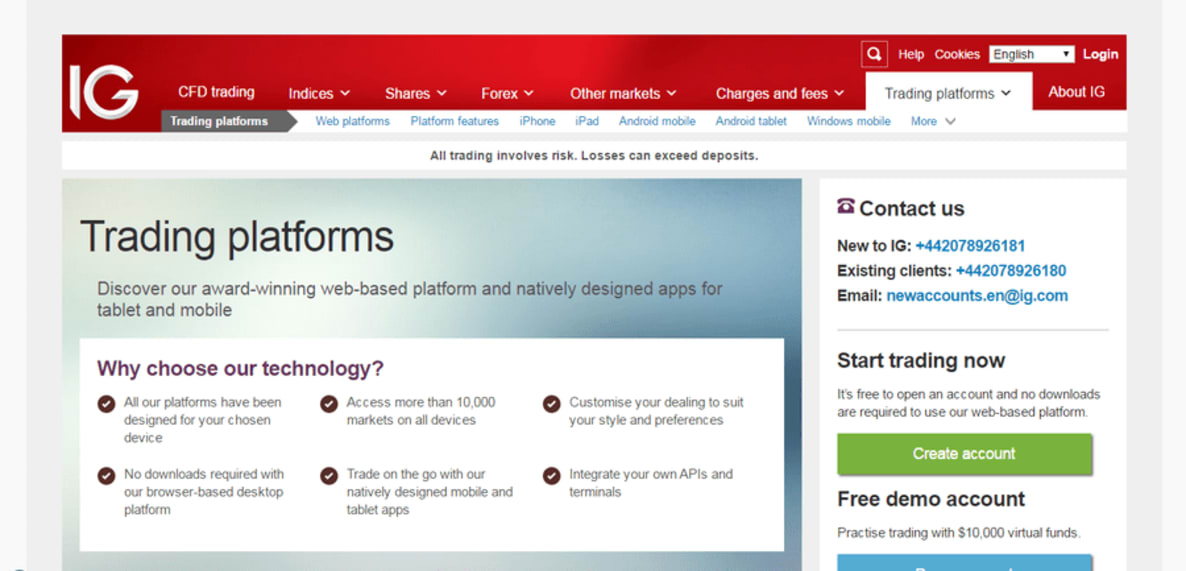Click the Login link
1186x571 pixels.
(x=1101, y=54)
